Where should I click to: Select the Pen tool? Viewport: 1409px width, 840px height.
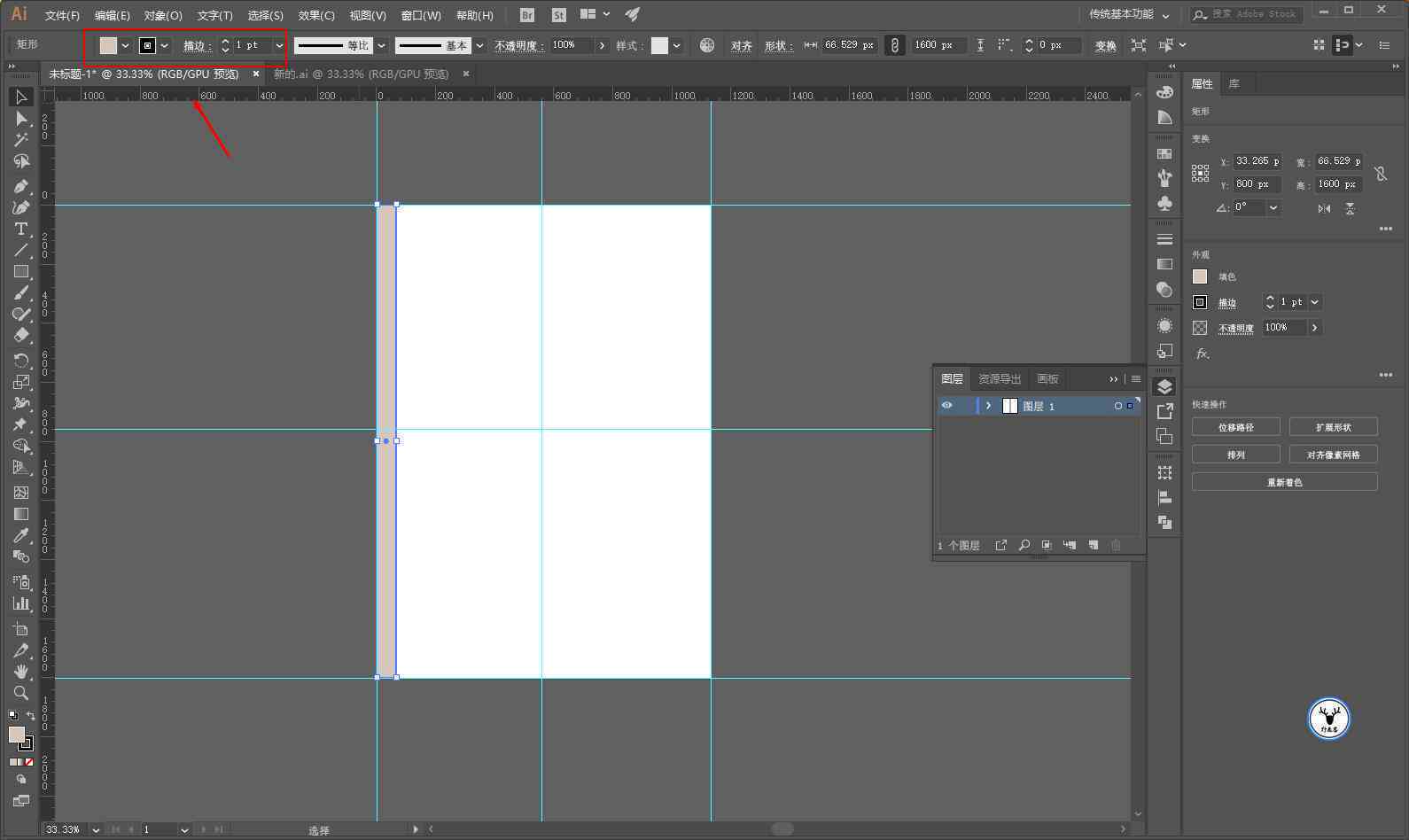[x=21, y=186]
